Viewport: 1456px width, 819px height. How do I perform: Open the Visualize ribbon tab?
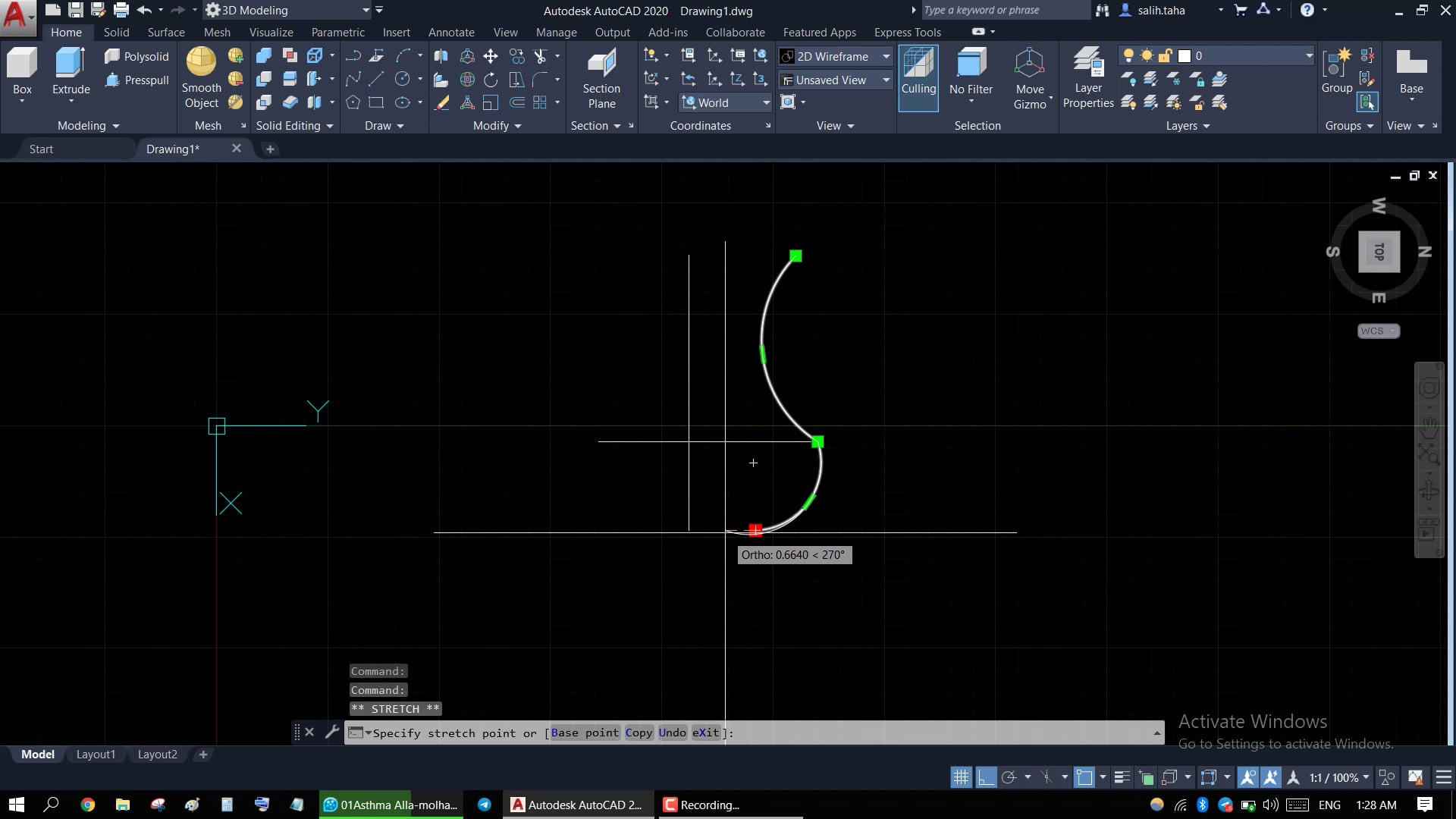(x=271, y=32)
